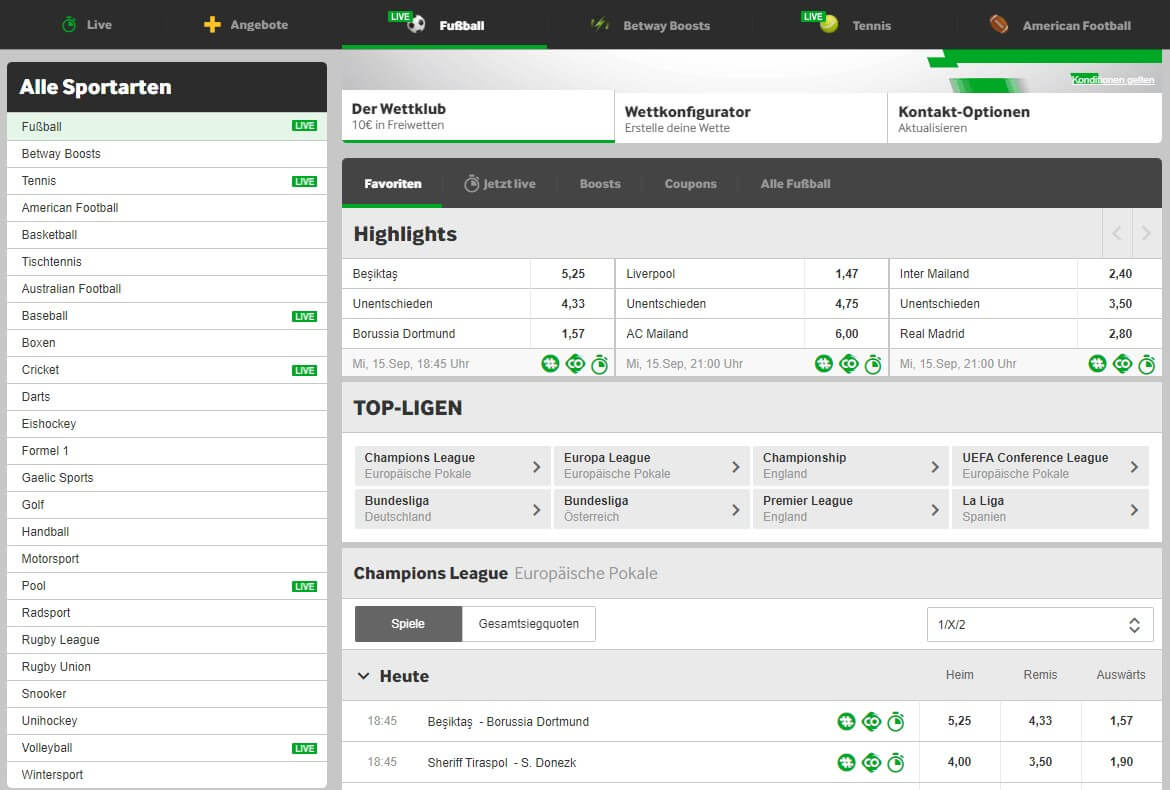Click stopwatch icon in Sheriff Tiraspol row
This screenshot has width=1170, height=790.
(x=895, y=762)
